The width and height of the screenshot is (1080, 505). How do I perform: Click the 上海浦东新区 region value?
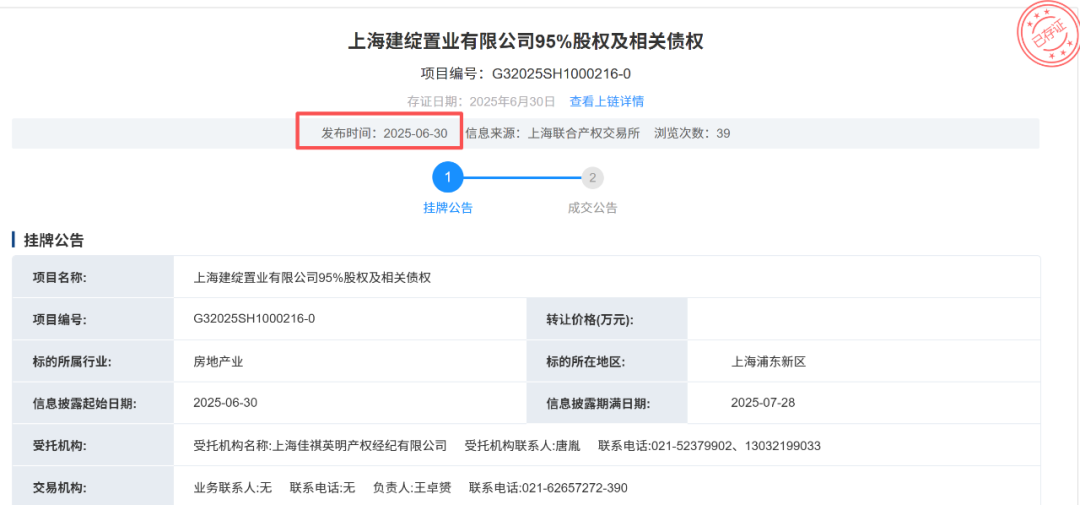coord(768,361)
